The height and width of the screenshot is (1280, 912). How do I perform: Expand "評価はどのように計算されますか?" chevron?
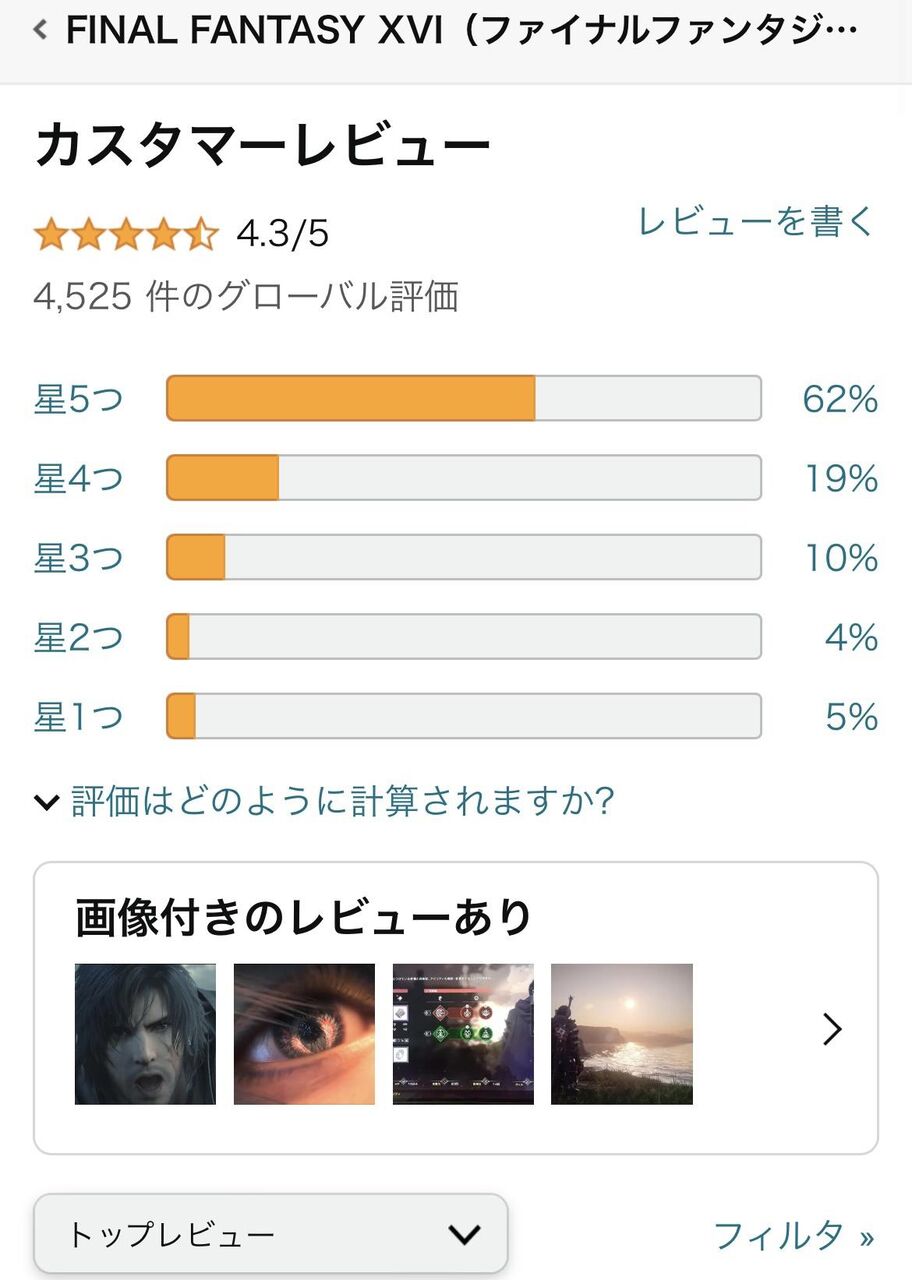pos(47,801)
